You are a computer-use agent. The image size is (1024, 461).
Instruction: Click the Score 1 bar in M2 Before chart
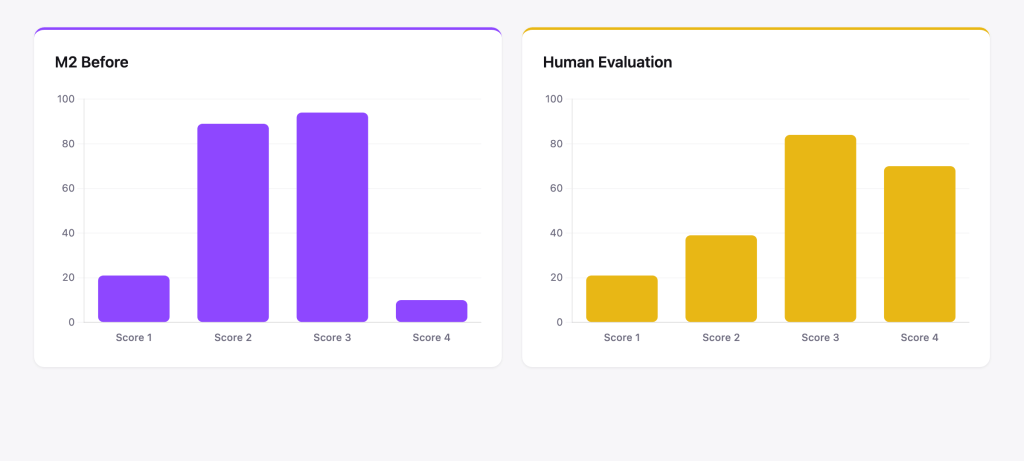tap(134, 298)
